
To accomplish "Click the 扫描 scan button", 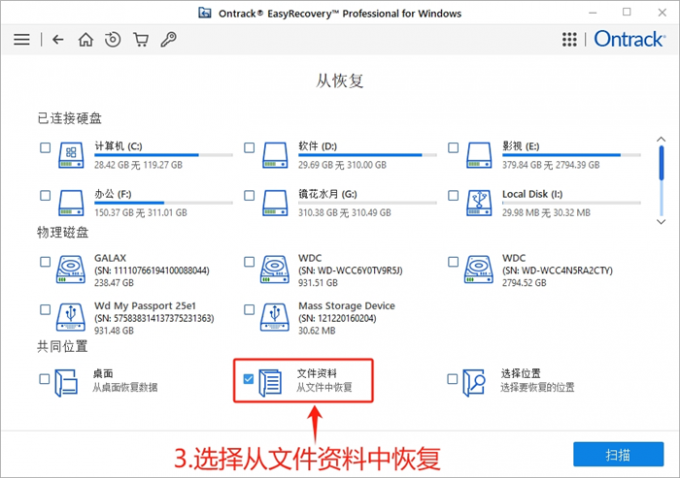I will [618, 454].
